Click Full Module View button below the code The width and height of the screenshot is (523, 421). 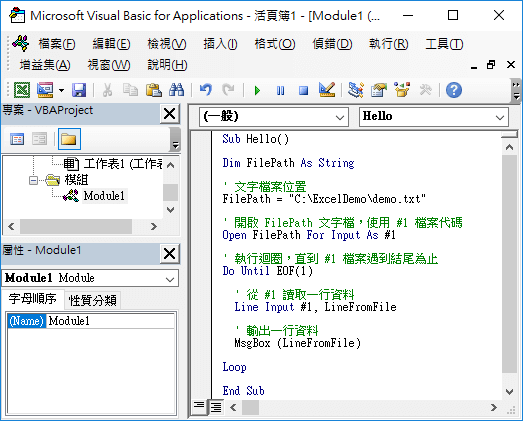[x=216, y=407]
